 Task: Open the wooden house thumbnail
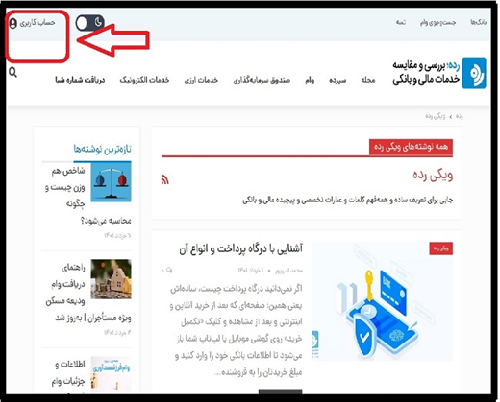click(x=111, y=279)
